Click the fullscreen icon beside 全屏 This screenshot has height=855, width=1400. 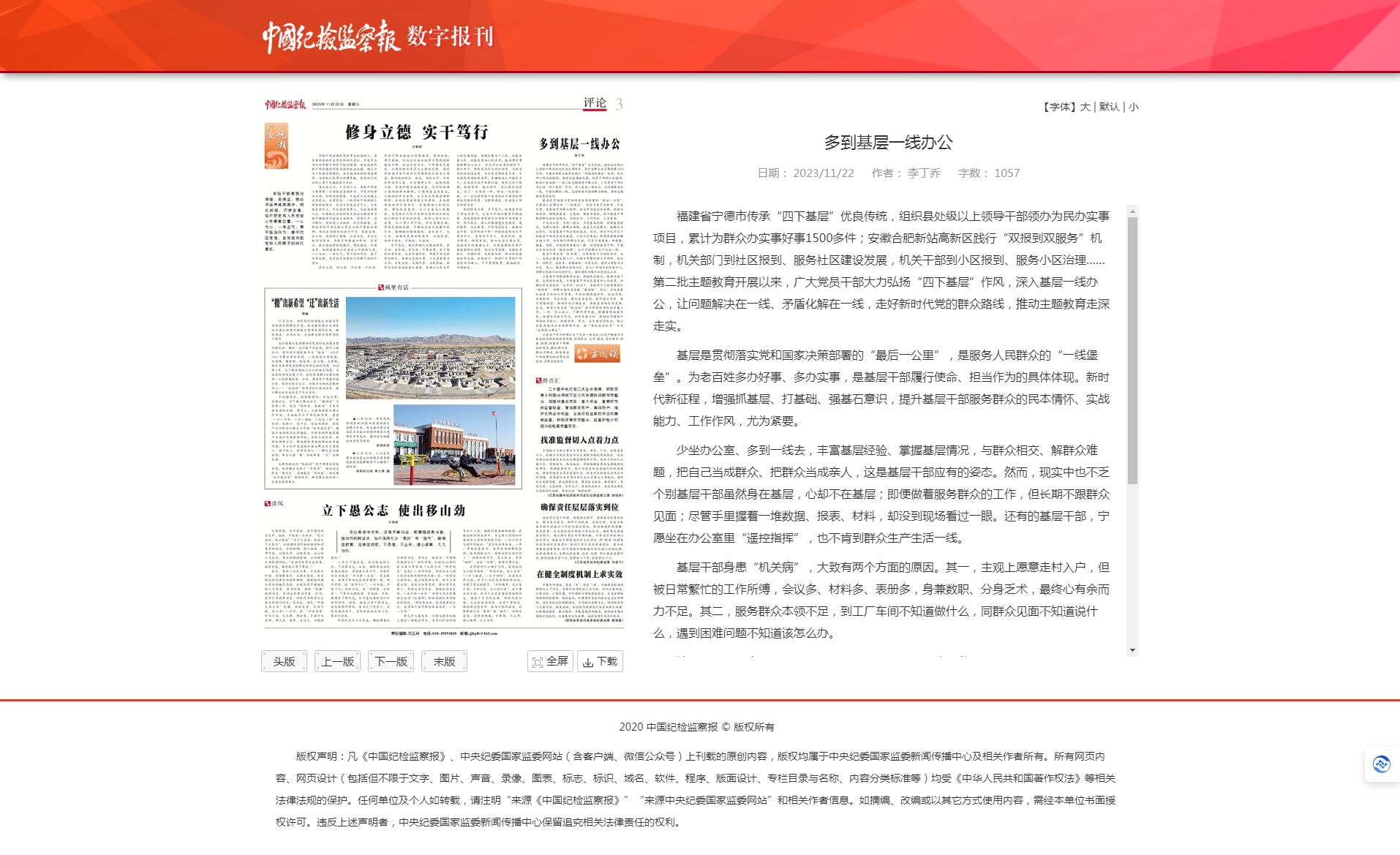[538, 662]
